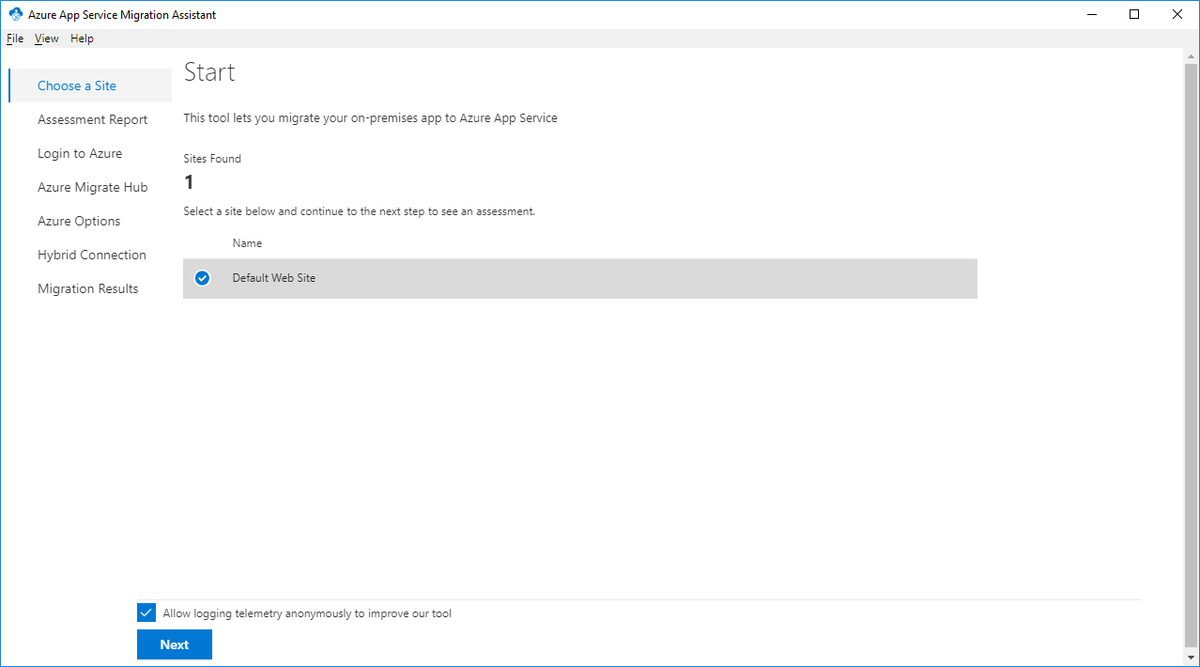Open Azure Migrate Hub step
Viewport: 1200px width, 667px height.
tap(92, 188)
